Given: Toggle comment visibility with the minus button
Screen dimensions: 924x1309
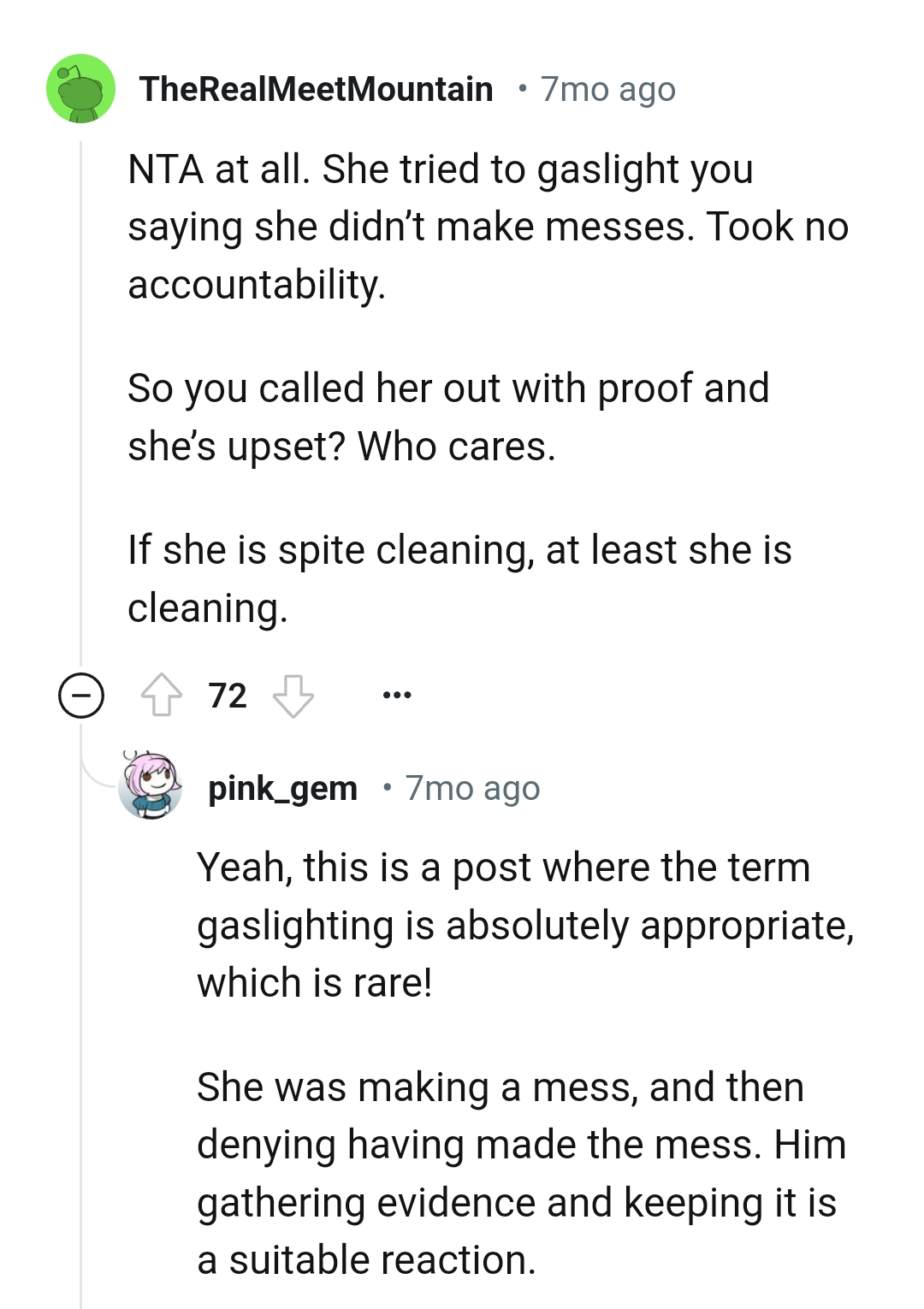Looking at the screenshot, I should (x=80, y=695).
